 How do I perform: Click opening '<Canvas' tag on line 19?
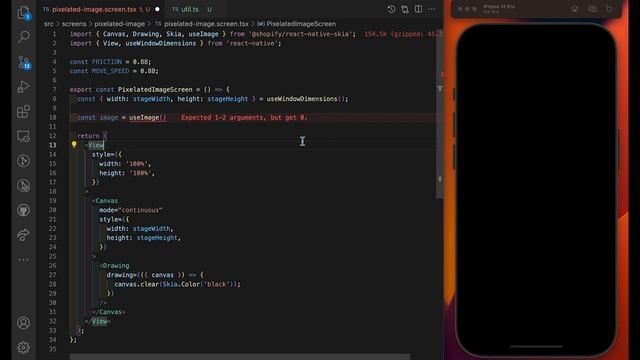point(105,201)
